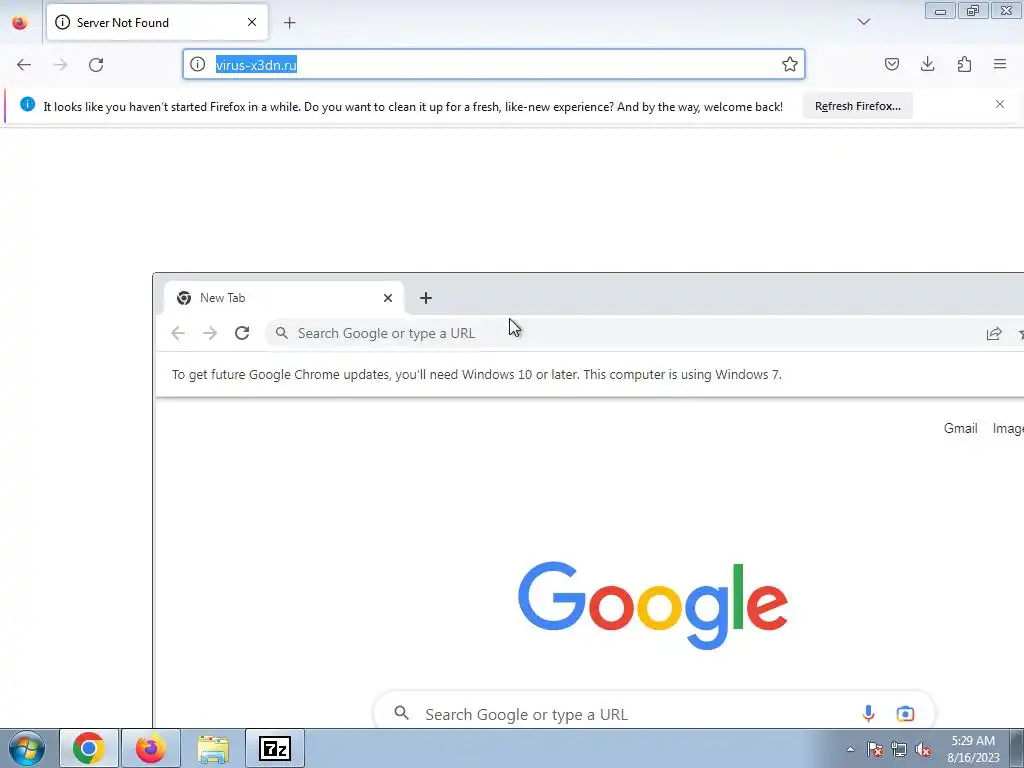Click Chrome back arrow
The height and width of the screenshot is (768, 1024).
pos(178,333)
